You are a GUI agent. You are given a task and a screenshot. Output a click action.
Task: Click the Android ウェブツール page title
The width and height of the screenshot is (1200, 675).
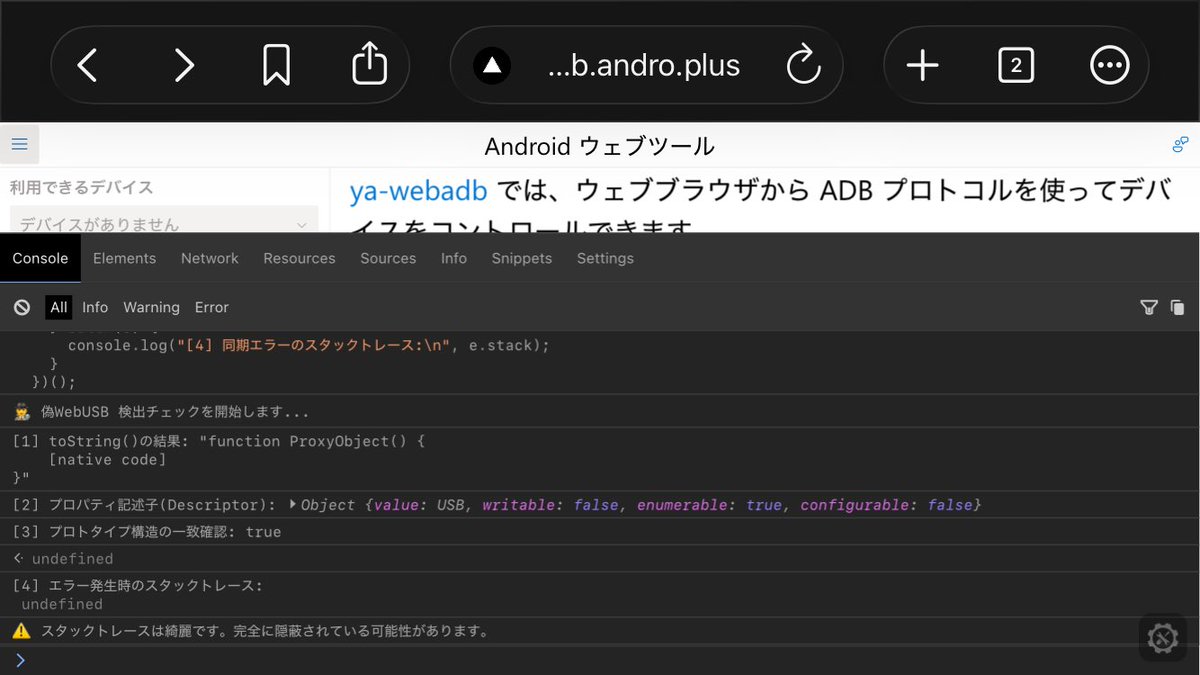[599, 146]
